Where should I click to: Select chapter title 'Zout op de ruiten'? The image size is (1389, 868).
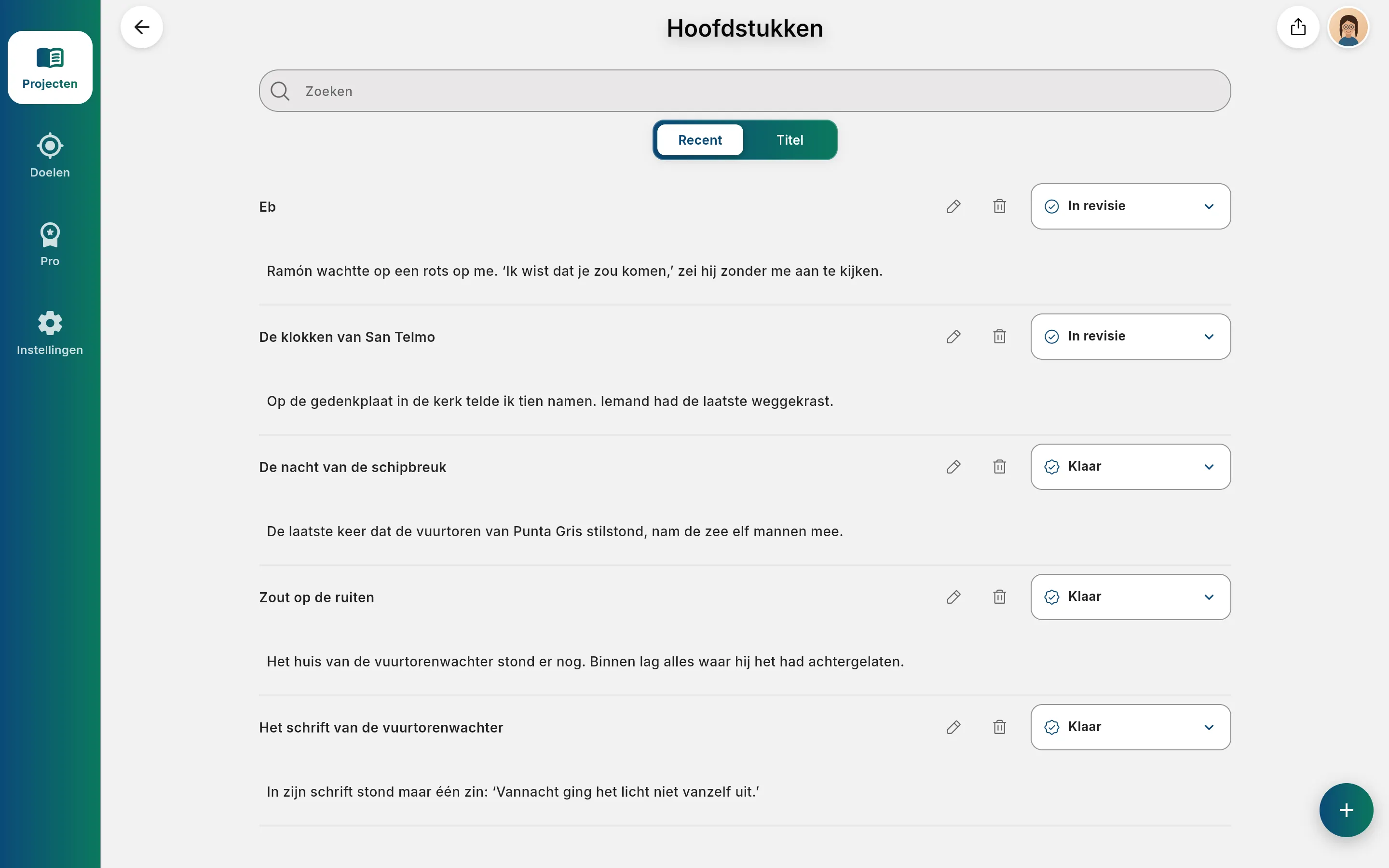point(316,597)
